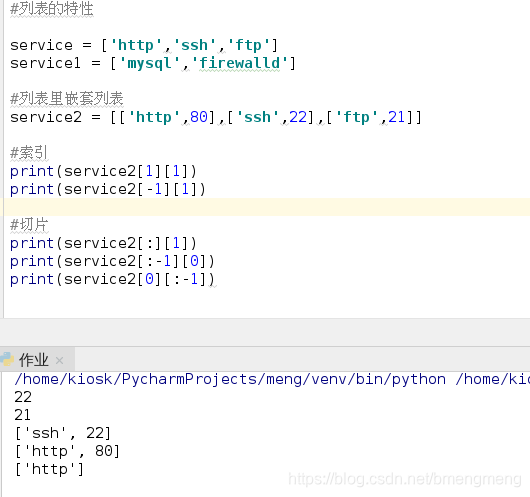Click the line print(service2[0][:-1])

coord(112,279)
